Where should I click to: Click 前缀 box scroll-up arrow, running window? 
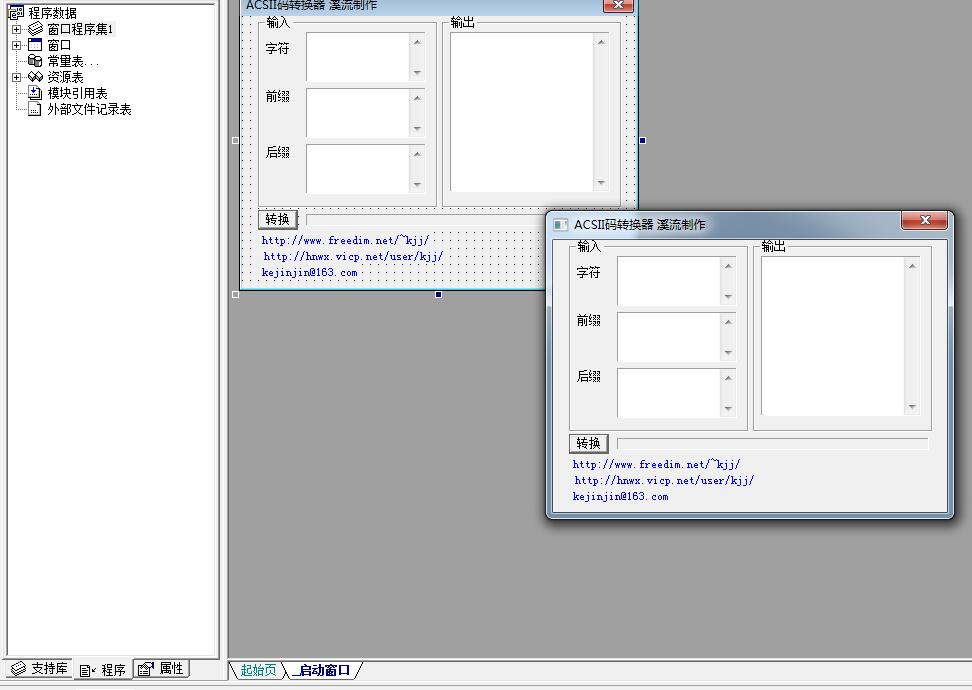point(728,322)
